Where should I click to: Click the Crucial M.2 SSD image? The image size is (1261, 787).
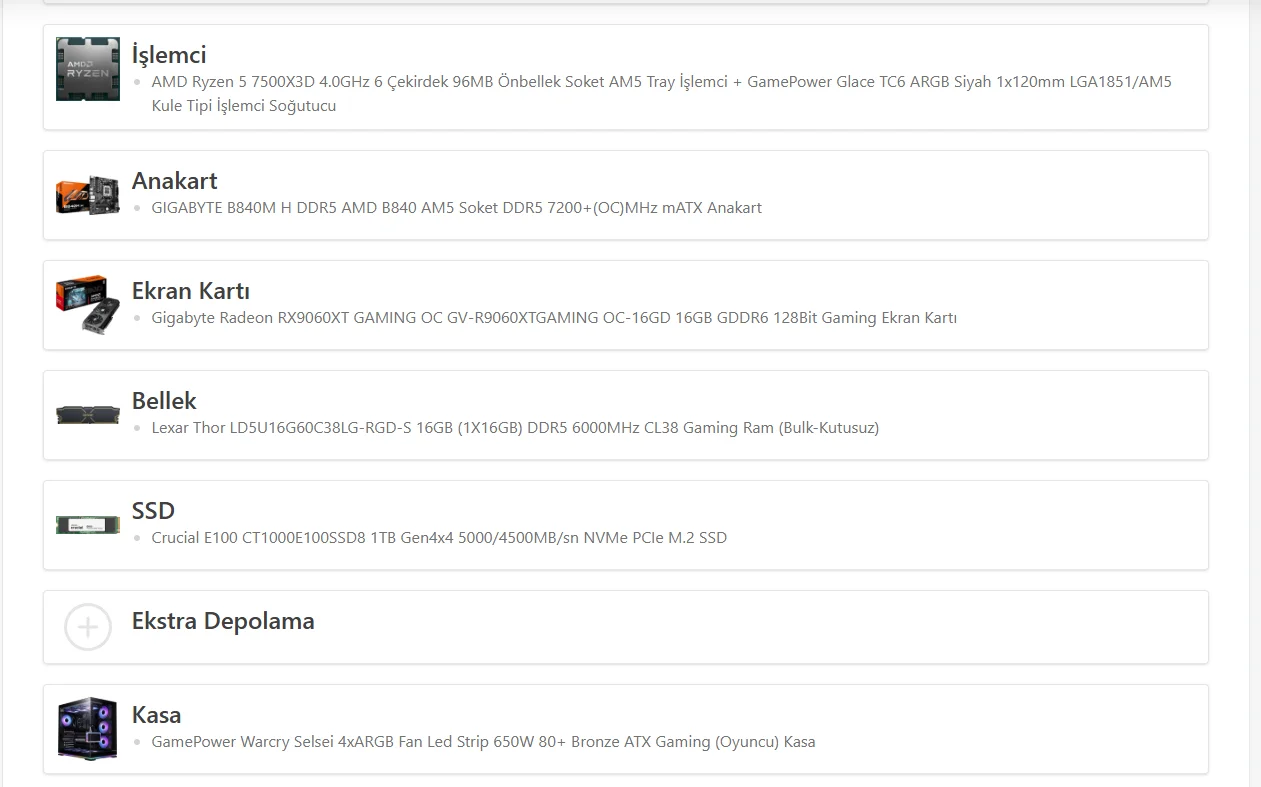88,524
